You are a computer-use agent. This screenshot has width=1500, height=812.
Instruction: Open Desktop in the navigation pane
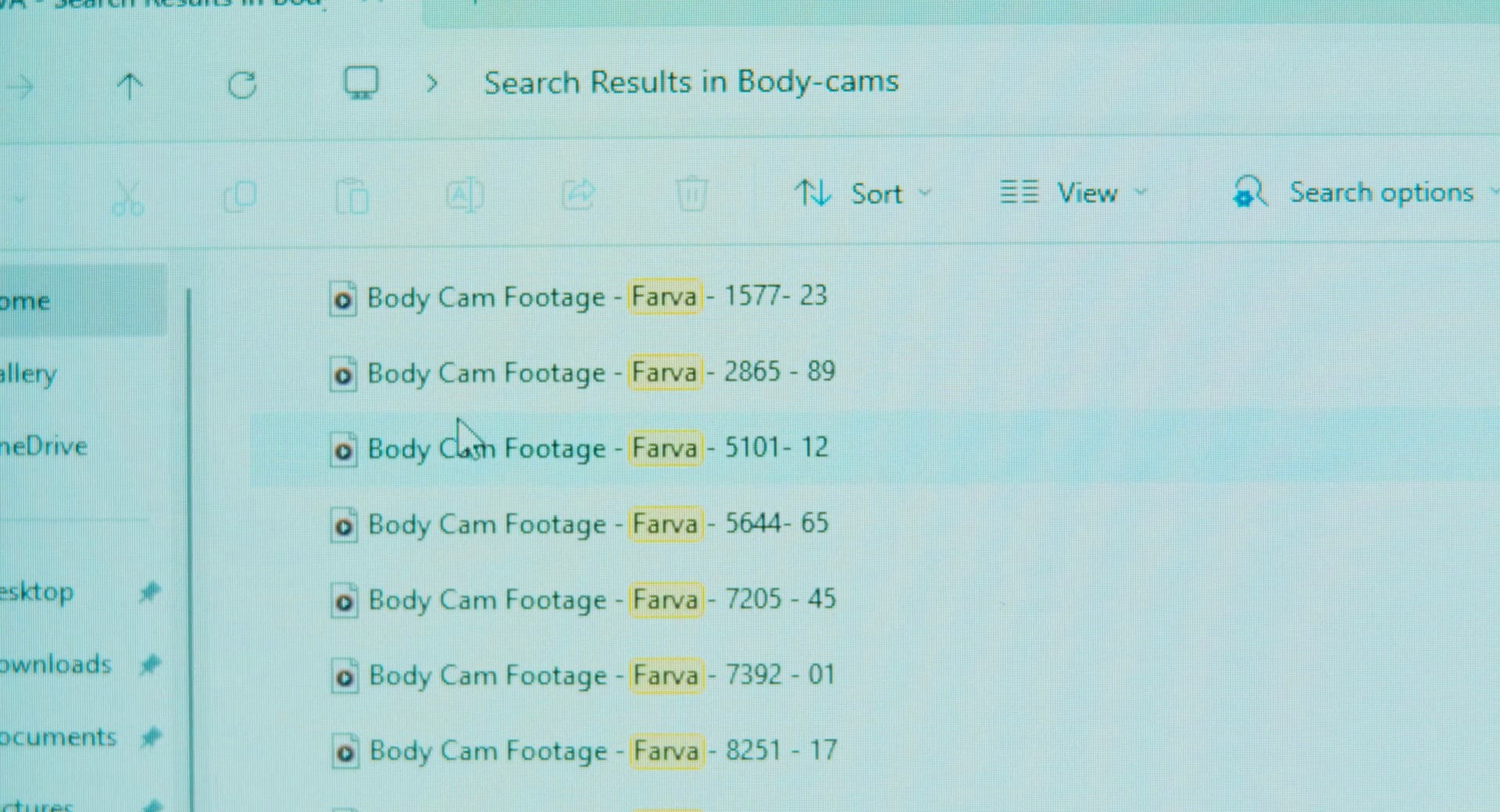tap(37, 593)
